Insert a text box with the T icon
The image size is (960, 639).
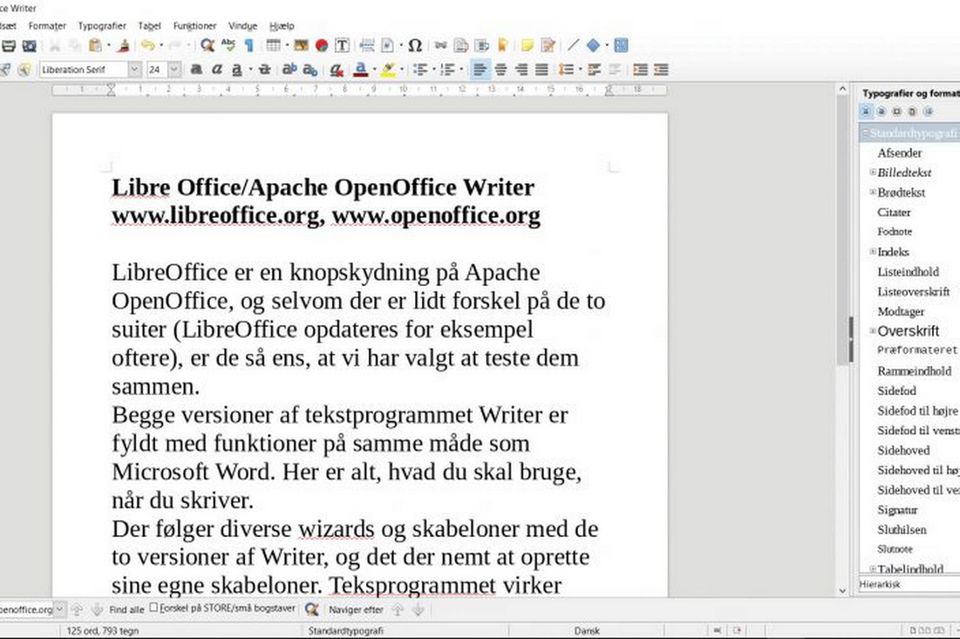click(x=342, y=45)
